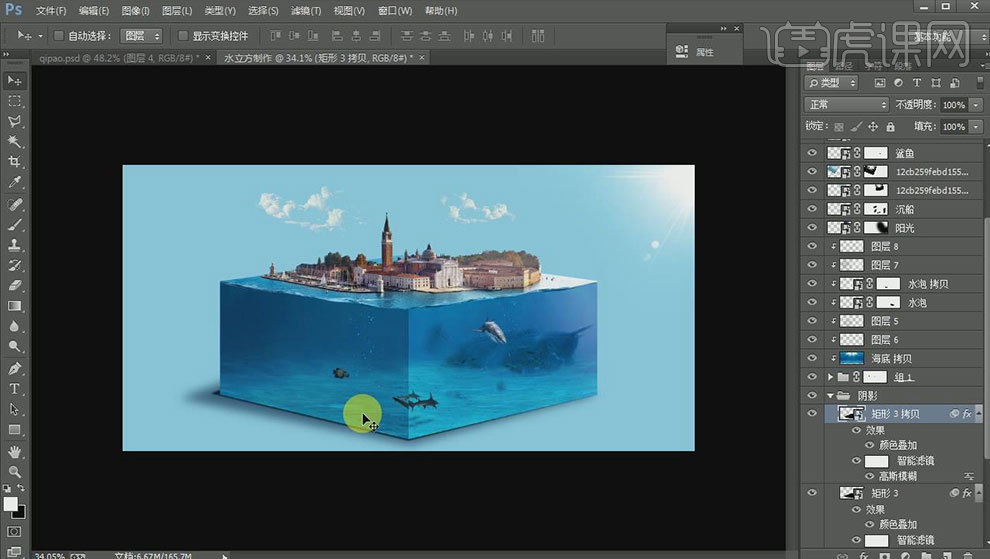
Task: Select the Move tool in the toolbar
Action: (x=15, y=80)
